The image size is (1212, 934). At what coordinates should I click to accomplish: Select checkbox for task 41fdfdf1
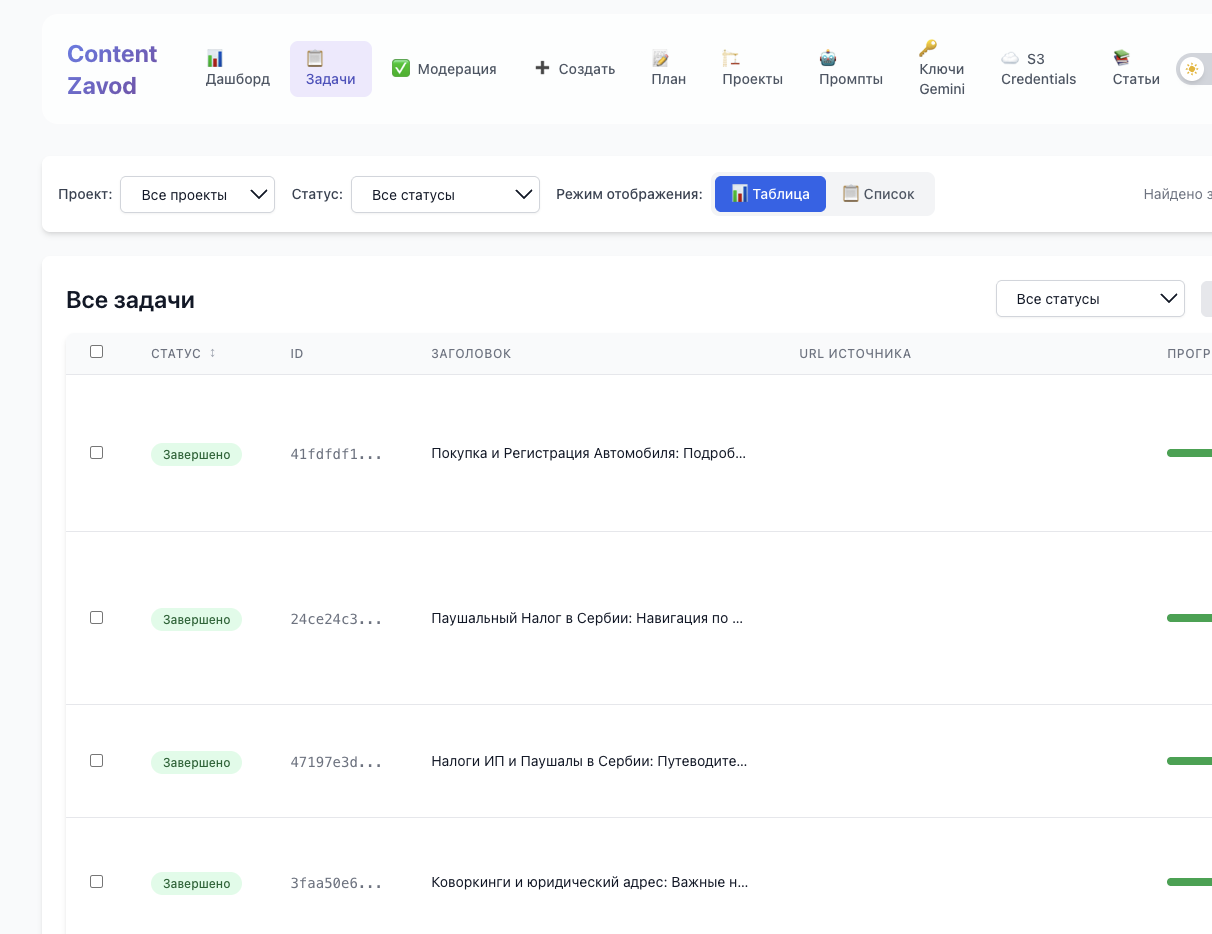[x=97, y=452]
